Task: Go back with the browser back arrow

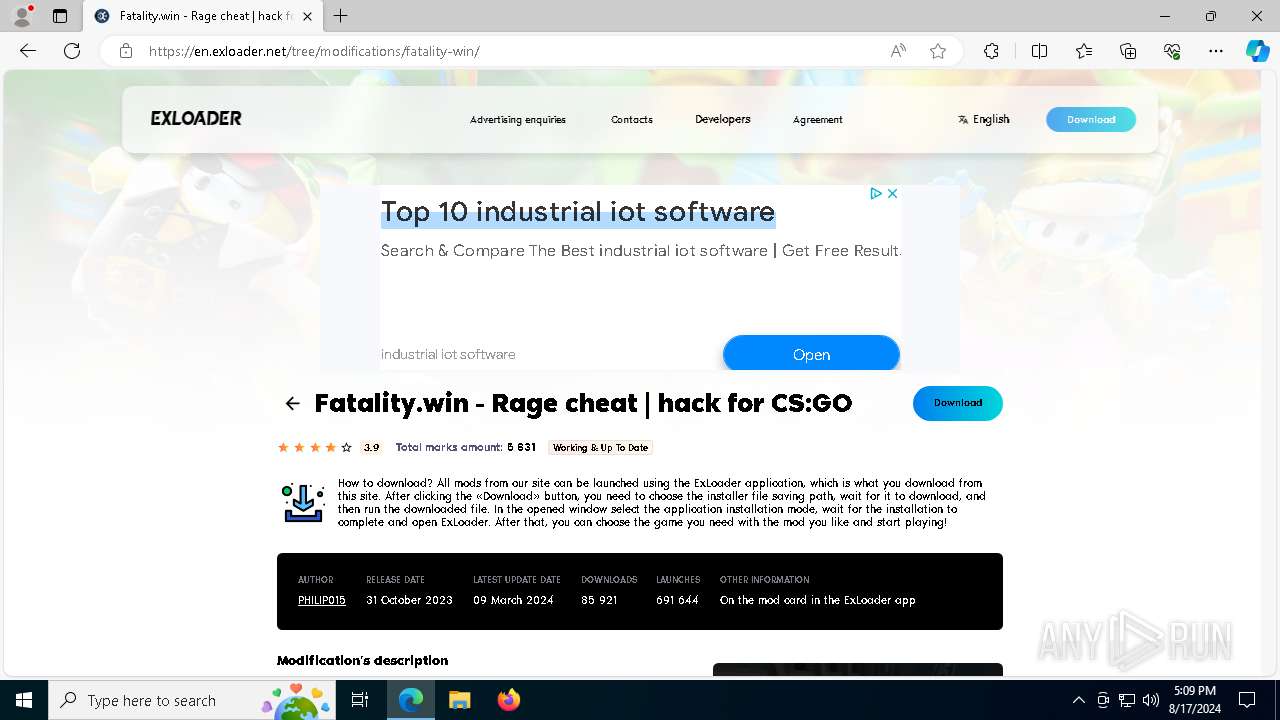Action: (28, 51)
